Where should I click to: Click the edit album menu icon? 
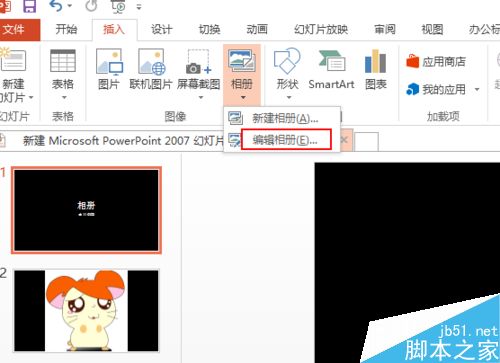[x=234, y=140]
